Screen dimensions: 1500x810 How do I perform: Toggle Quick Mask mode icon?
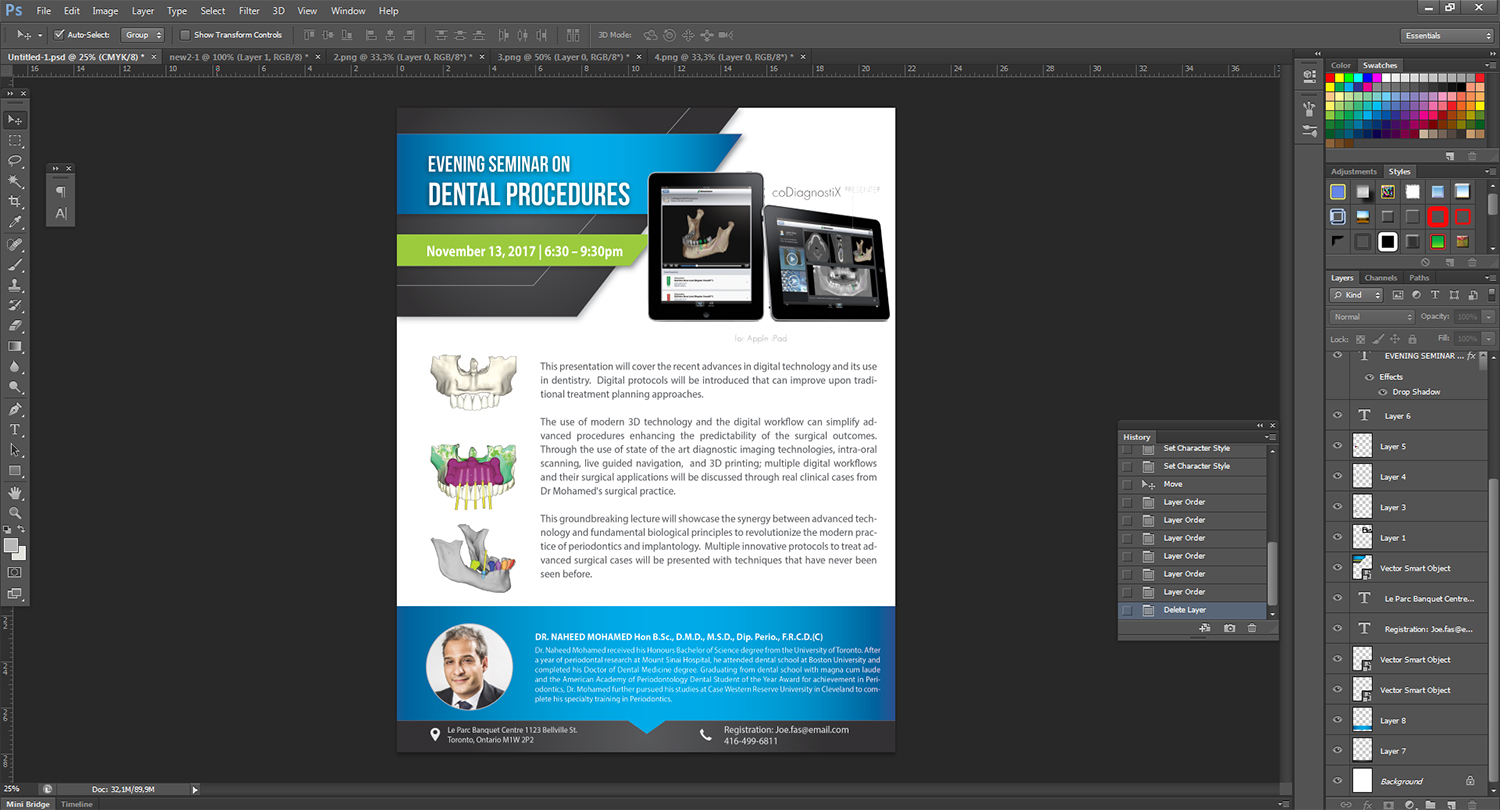[x=15, y=572]
